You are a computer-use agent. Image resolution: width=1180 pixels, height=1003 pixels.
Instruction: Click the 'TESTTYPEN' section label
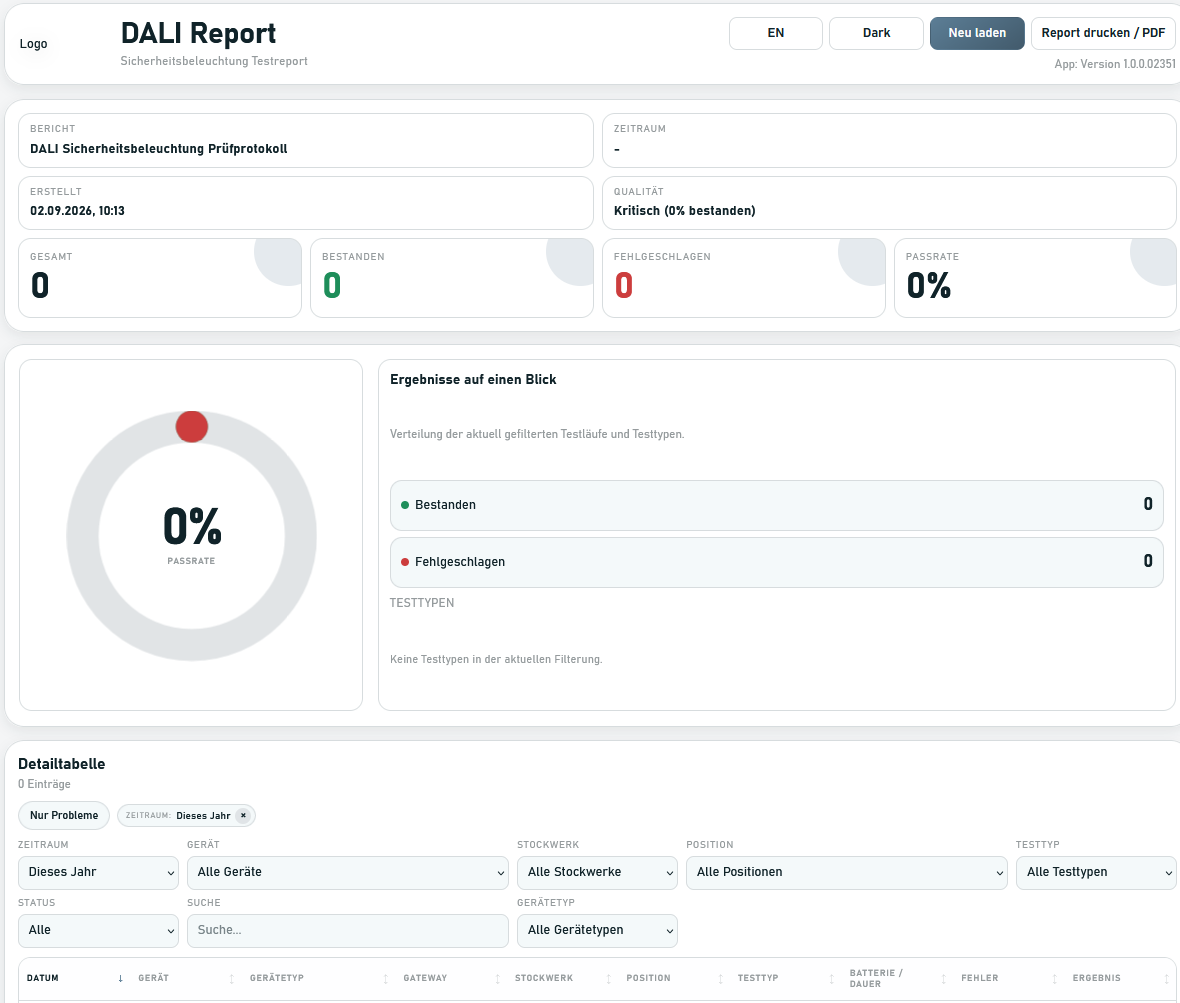pyautogui.click(x=421, y=603)
